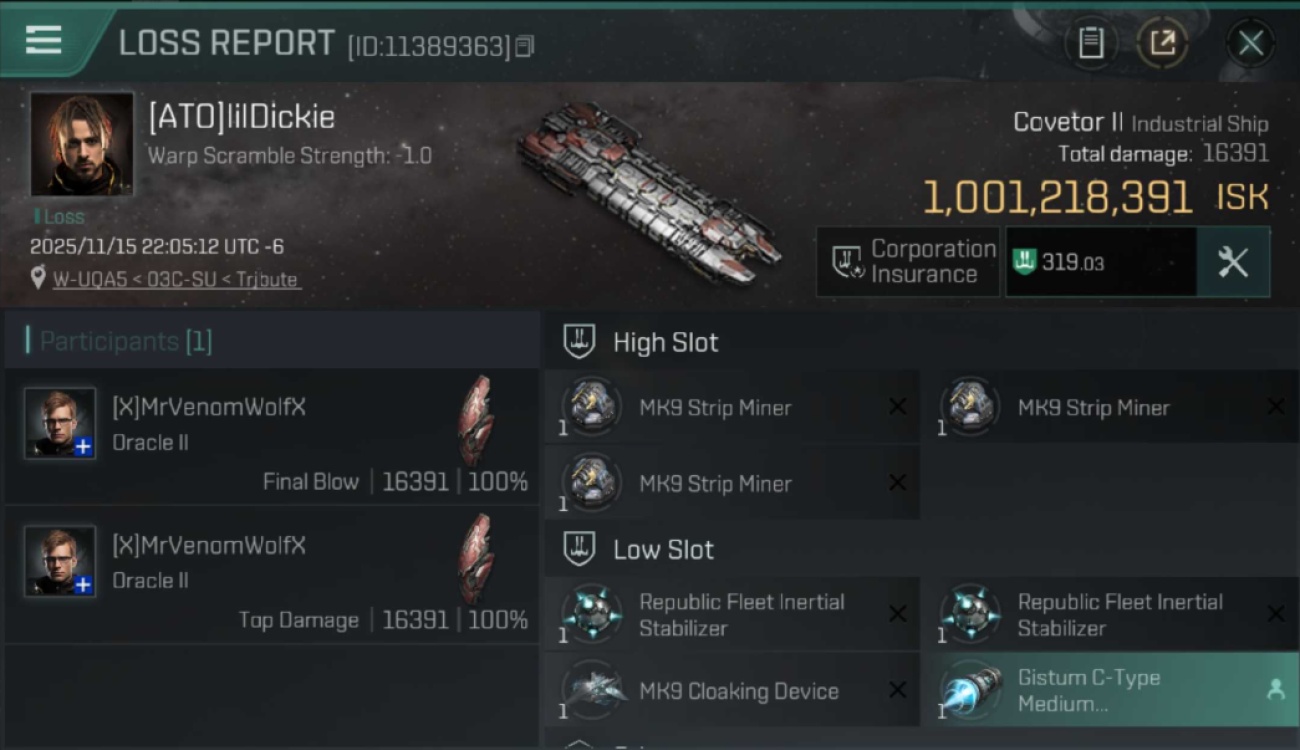View lilDickie pilot portrait
The width and height of the screenshot is (1300, 750).
(82, 144)
